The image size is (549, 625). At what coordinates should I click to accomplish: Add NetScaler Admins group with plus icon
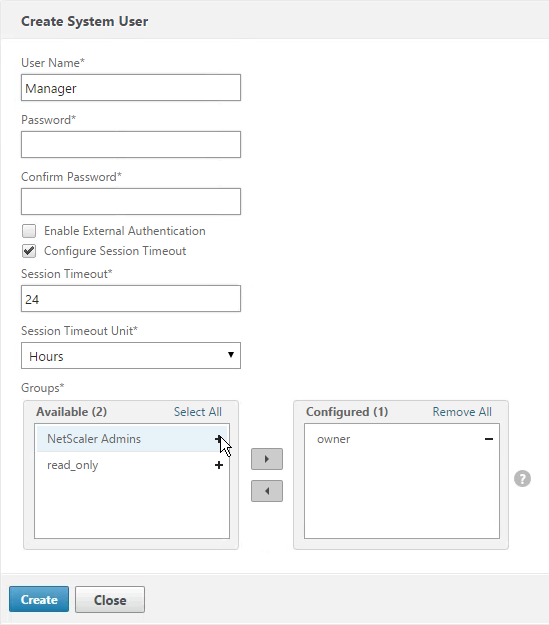click(x=218, y=439)
